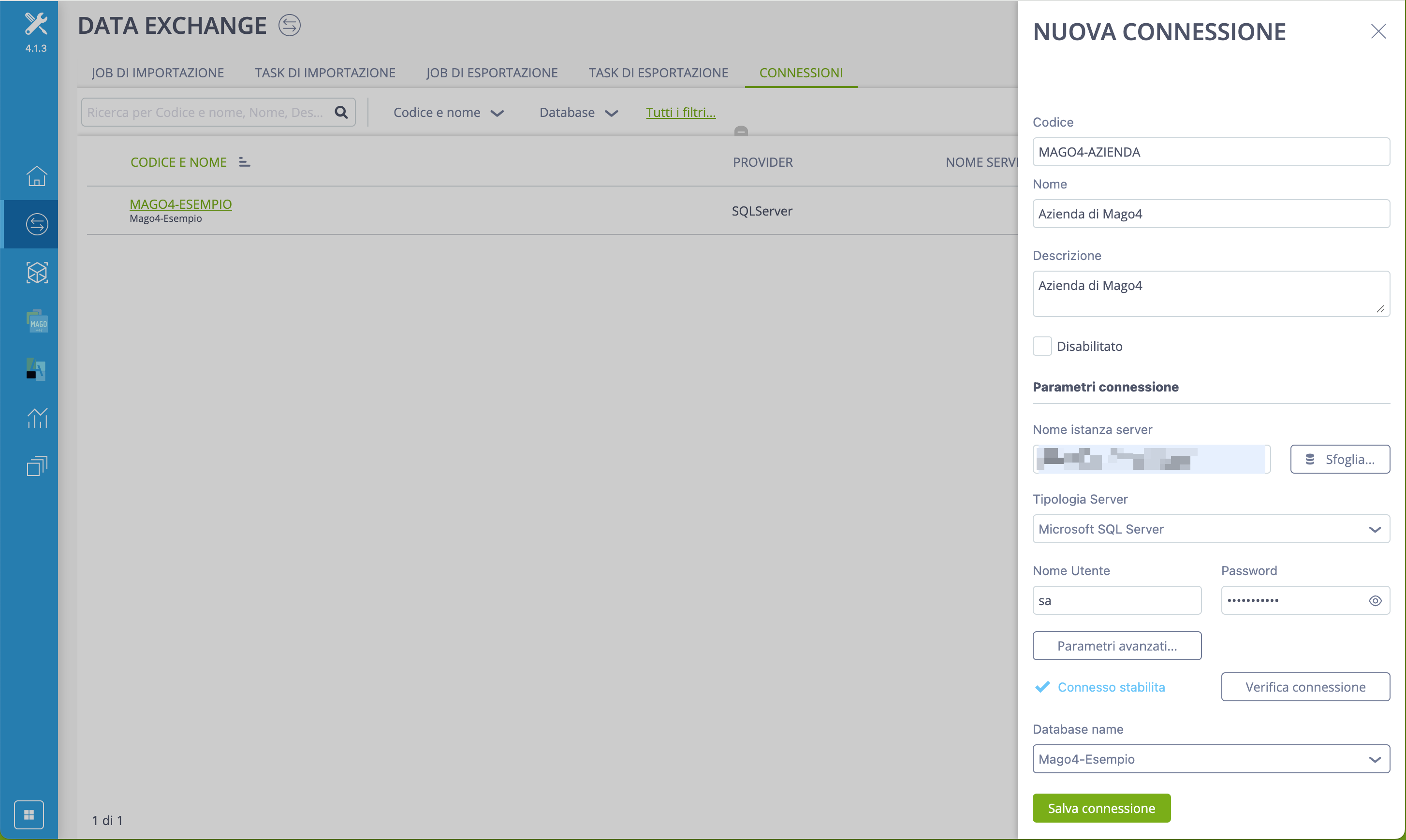The image size is (1406, 840).
Task: Open the Tipologia Server dropdown
Action: [x=1211, y=529]
